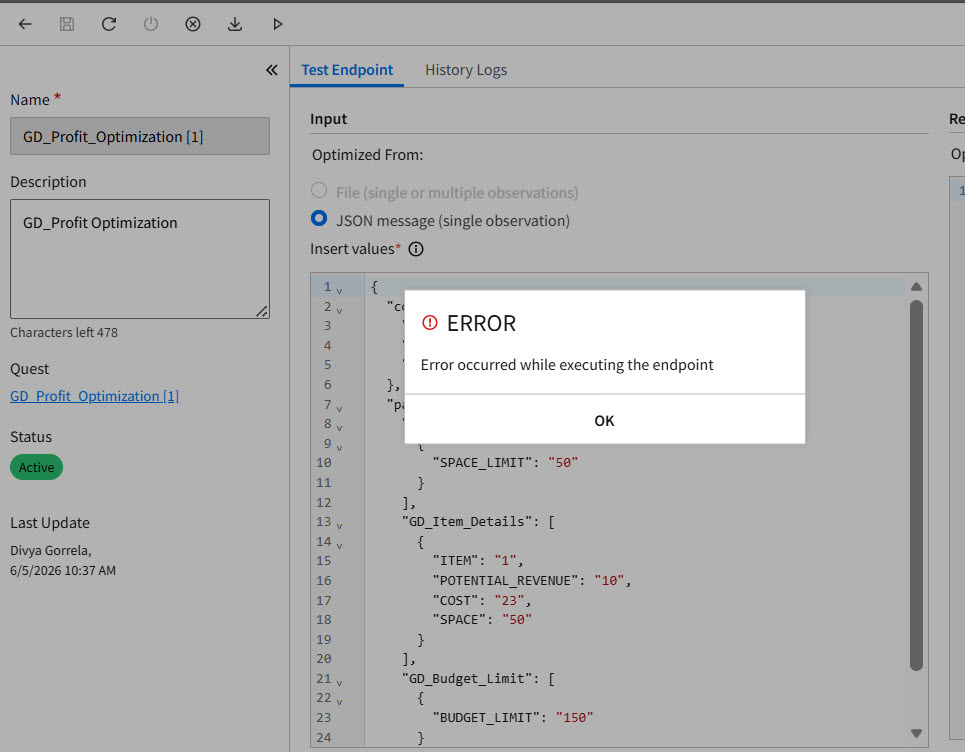
Task: Collapse code fold arrow on line 9
Action: tap(339, 447)
